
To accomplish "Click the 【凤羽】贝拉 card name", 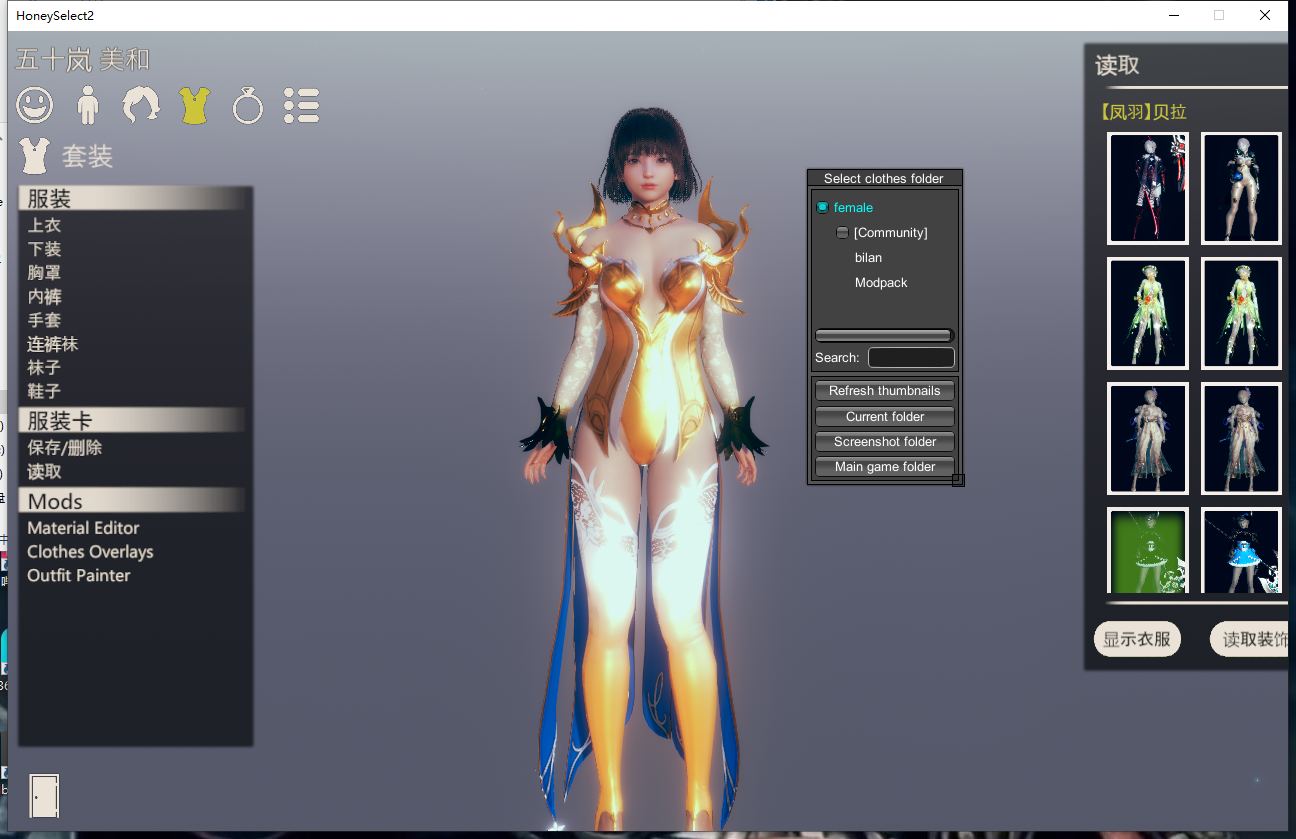I will tap(1142, 112).
